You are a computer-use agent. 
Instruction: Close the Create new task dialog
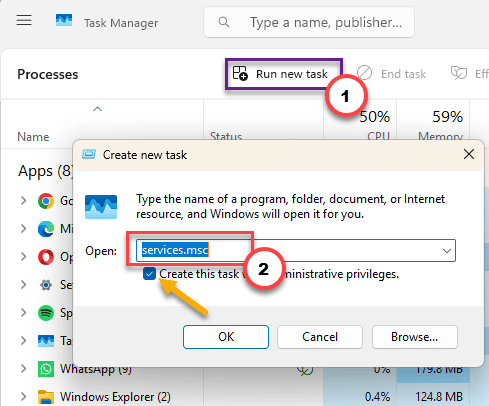pyautogui.click(x=469, y=154)
